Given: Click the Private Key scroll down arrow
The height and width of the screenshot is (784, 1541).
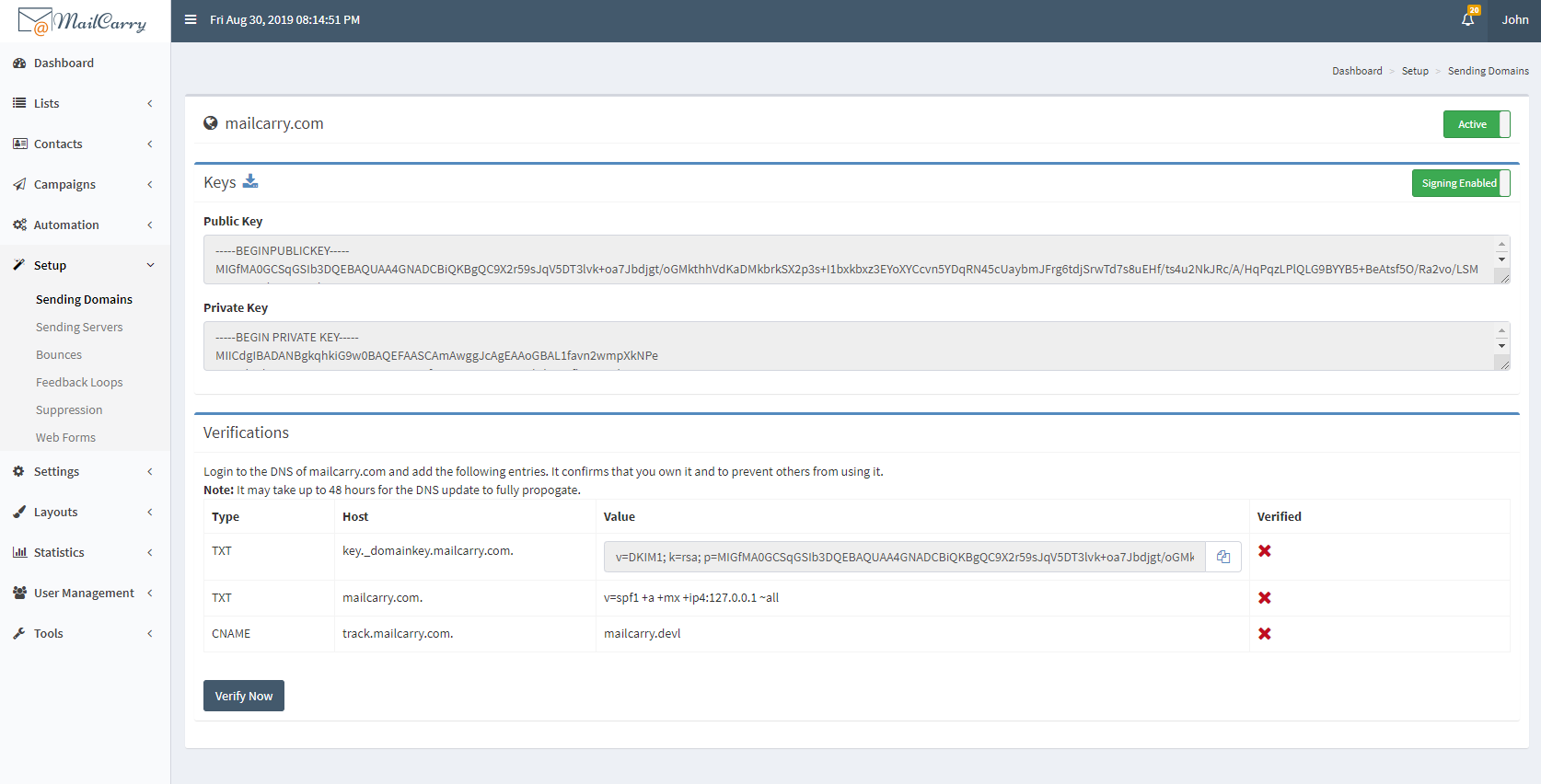Looking at the screenshot, I should point(1501,346).
